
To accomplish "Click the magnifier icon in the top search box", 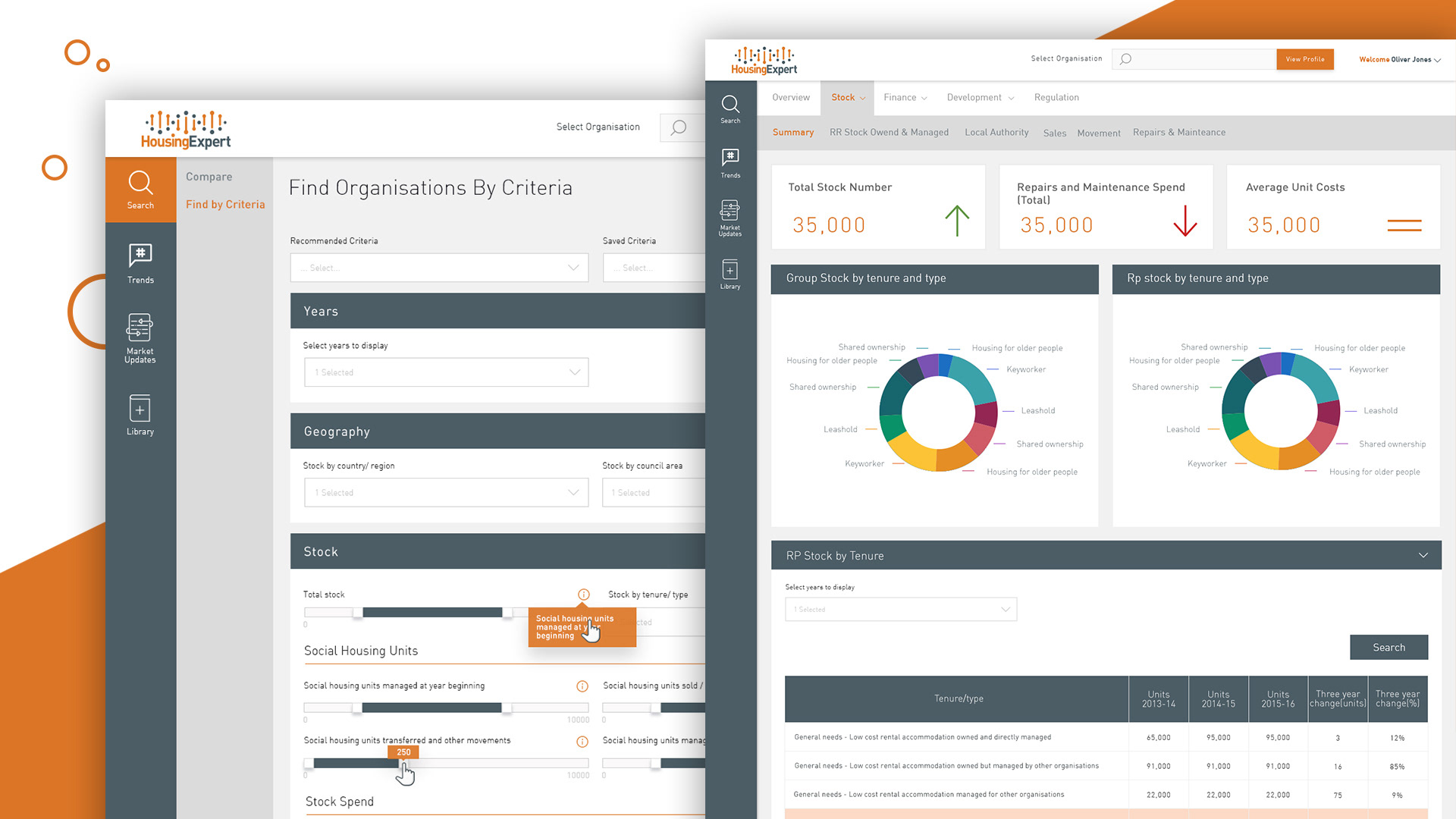I will 1126,59.
